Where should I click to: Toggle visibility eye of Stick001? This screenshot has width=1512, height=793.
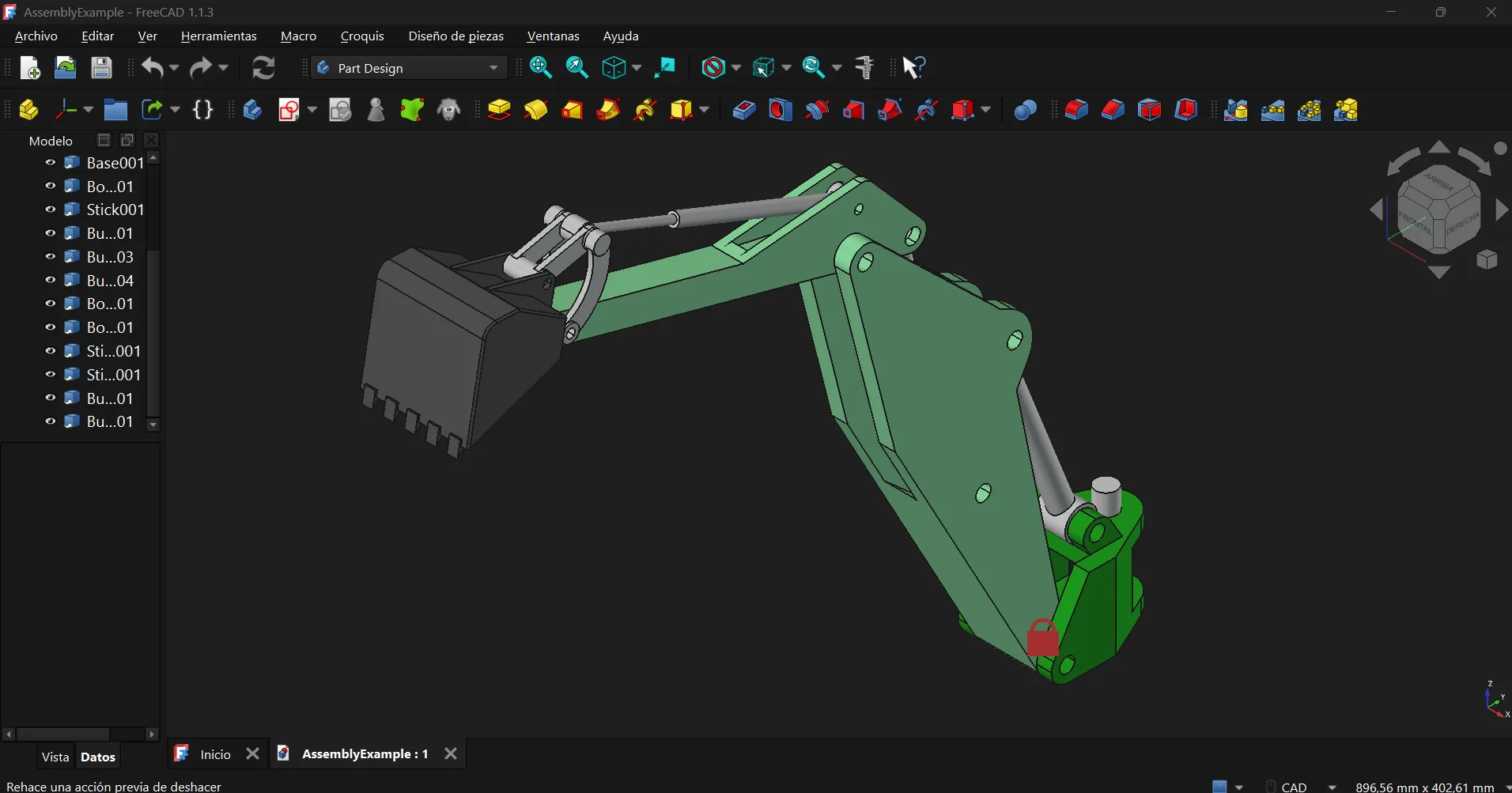[x=51, y=210]
